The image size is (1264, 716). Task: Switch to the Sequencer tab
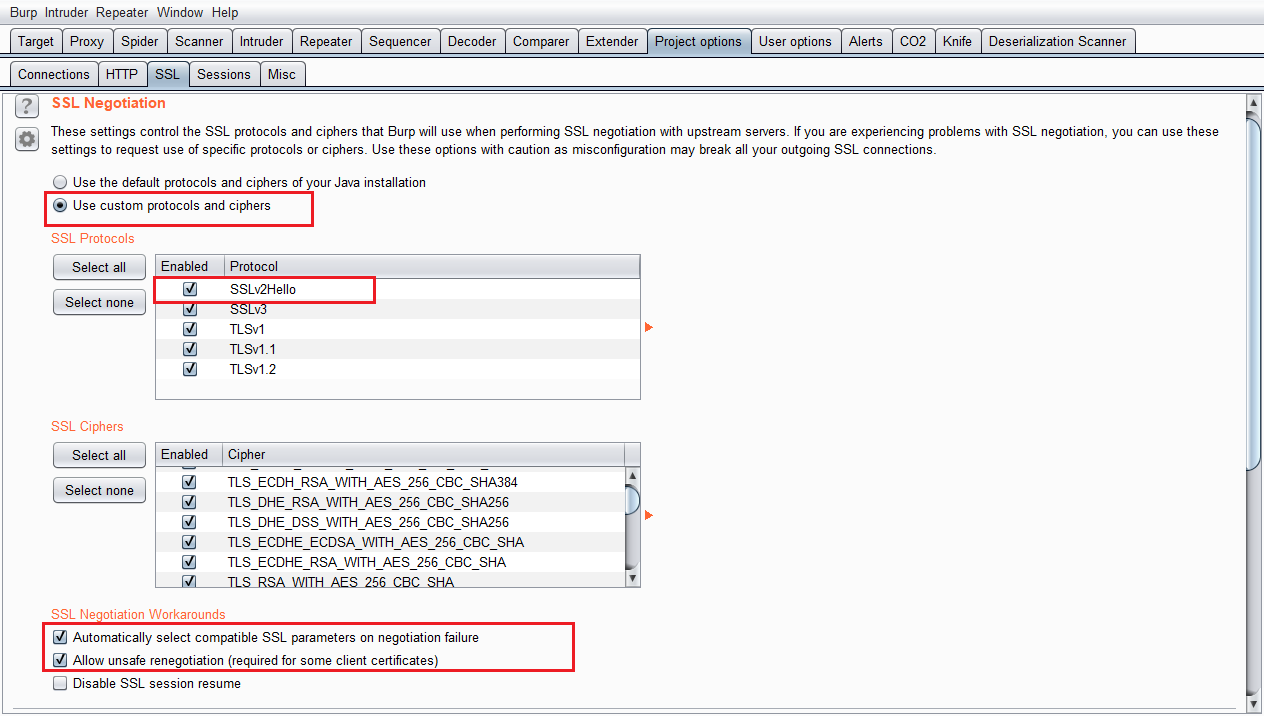coord(400,41)
